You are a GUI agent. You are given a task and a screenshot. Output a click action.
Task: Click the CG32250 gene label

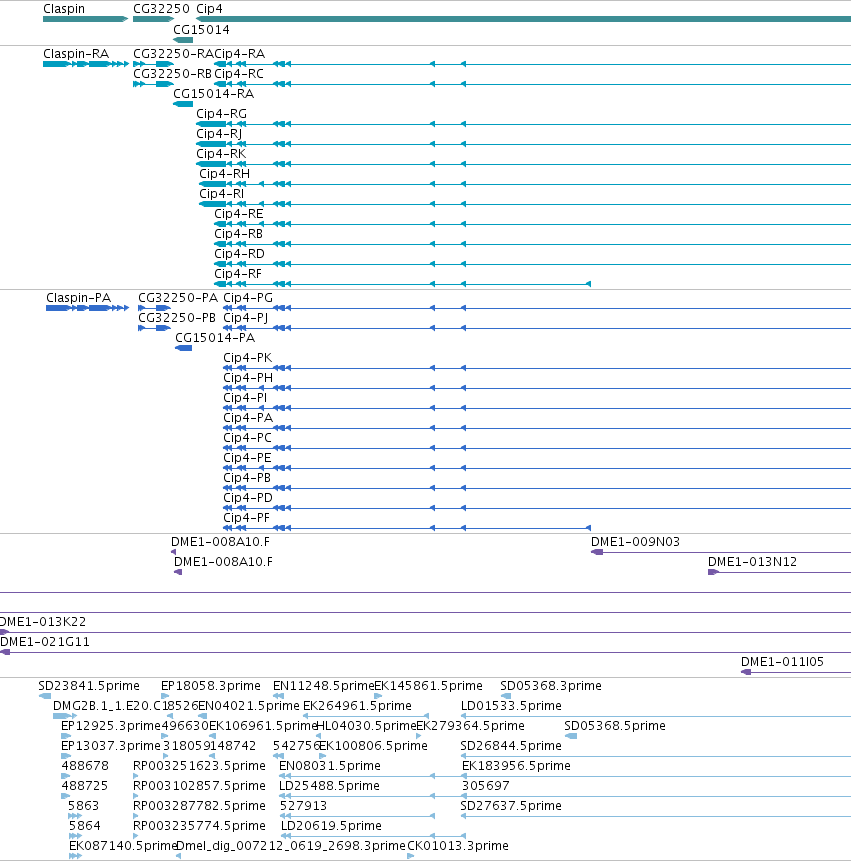161,9
